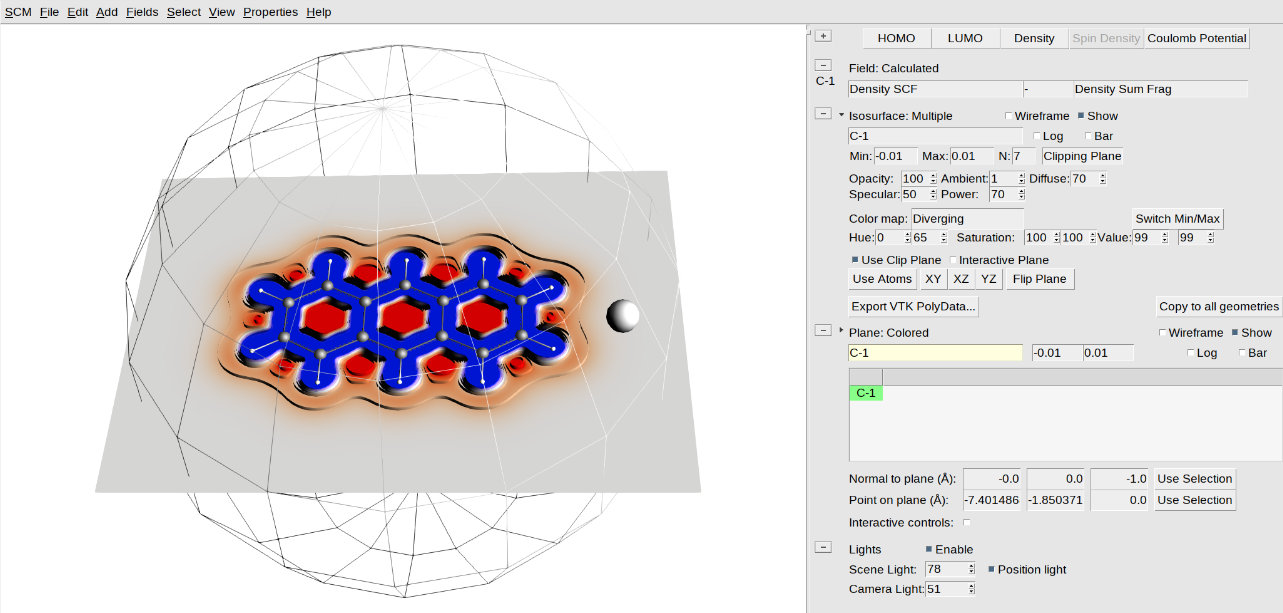This screenshot has width=1283, height=613.
Task: Click the Switch Min/Max button
Action: 1177,218
